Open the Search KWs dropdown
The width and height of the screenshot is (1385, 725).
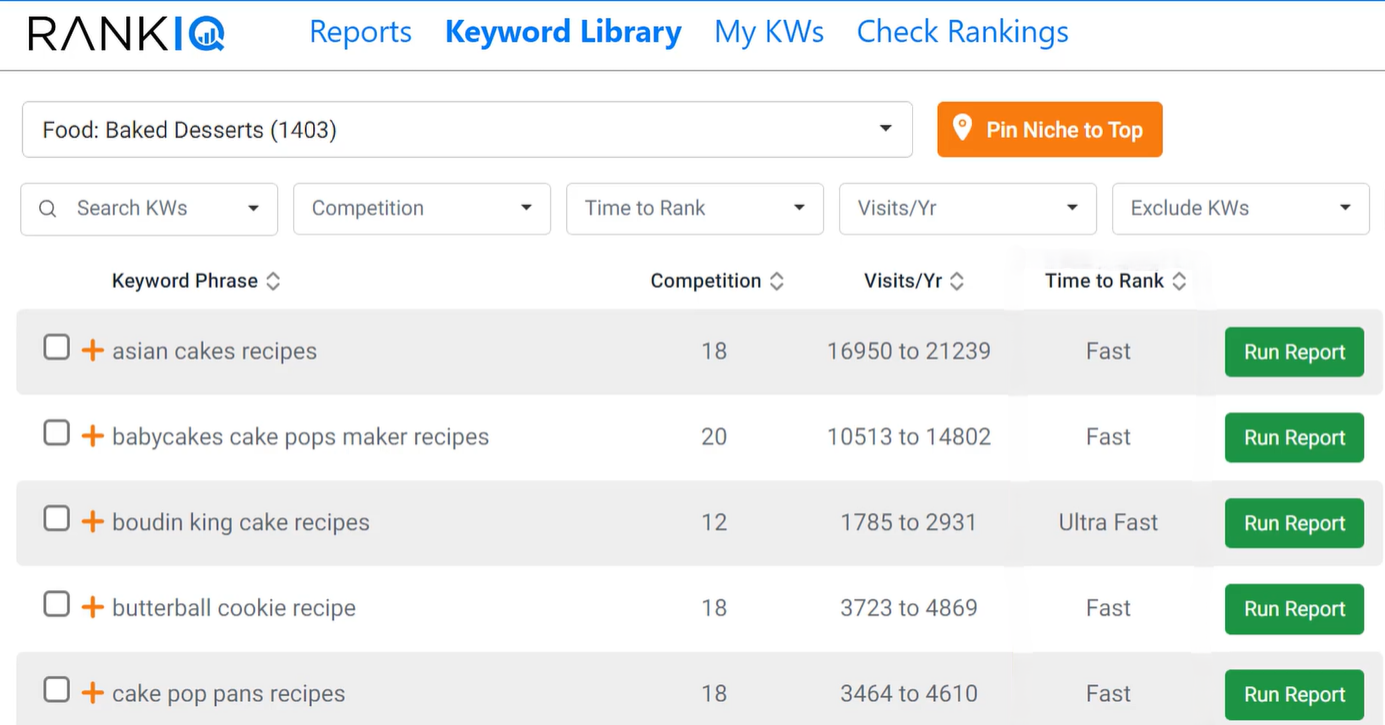149,209
